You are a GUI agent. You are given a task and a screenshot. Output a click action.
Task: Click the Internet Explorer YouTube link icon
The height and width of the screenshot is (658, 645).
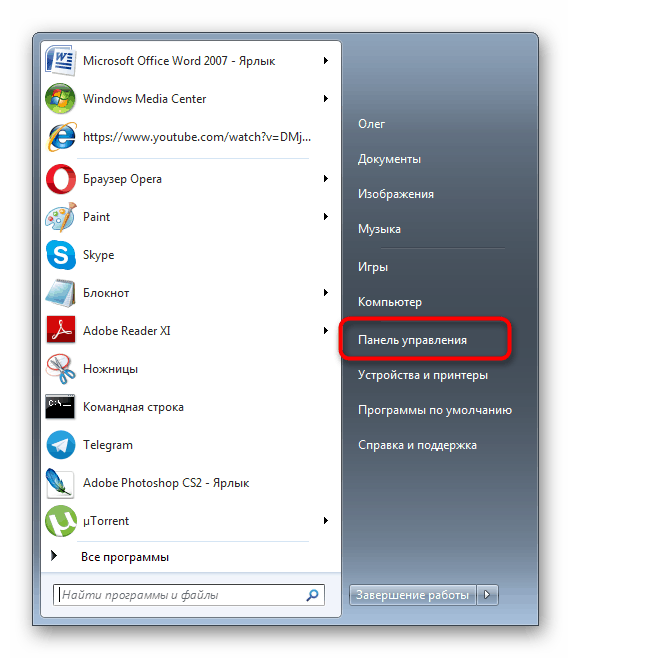point(61,137)
